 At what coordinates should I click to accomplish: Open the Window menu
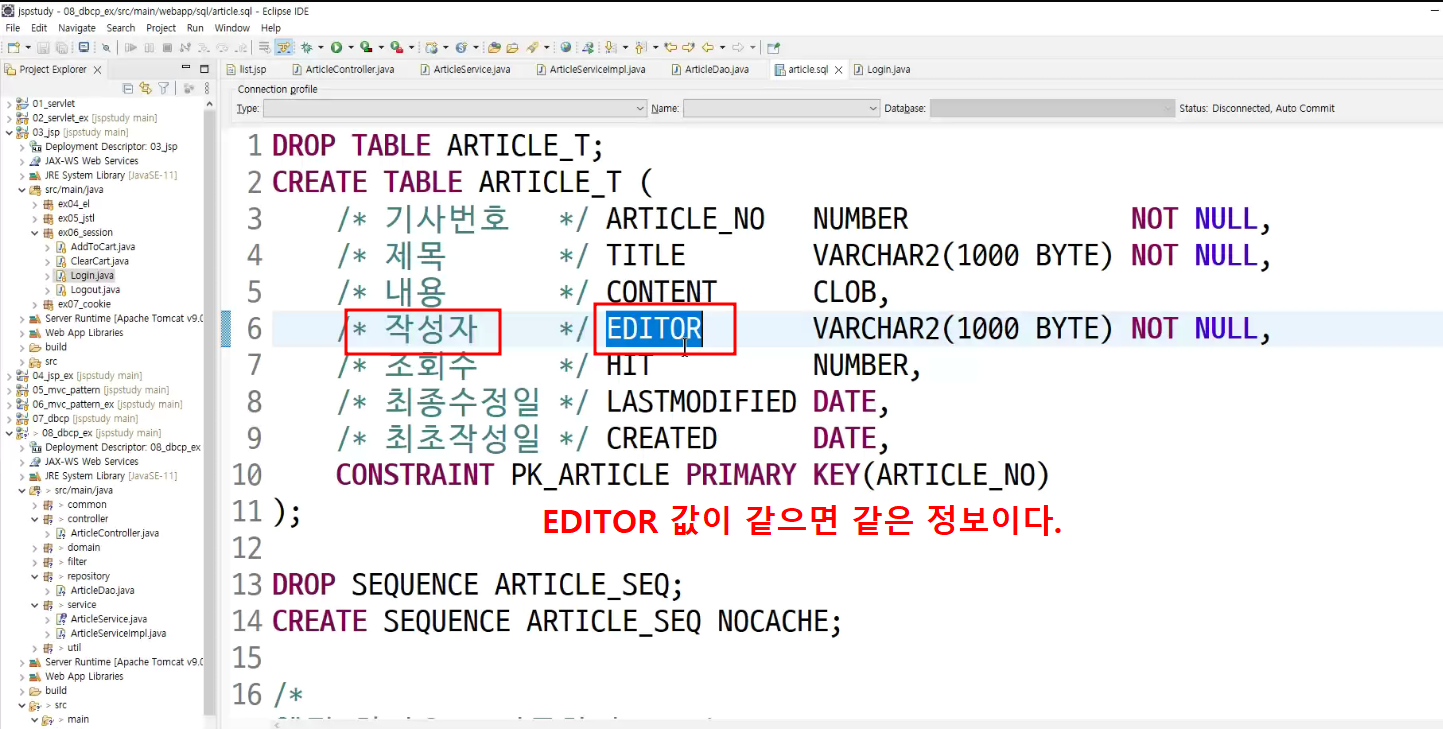232,28
